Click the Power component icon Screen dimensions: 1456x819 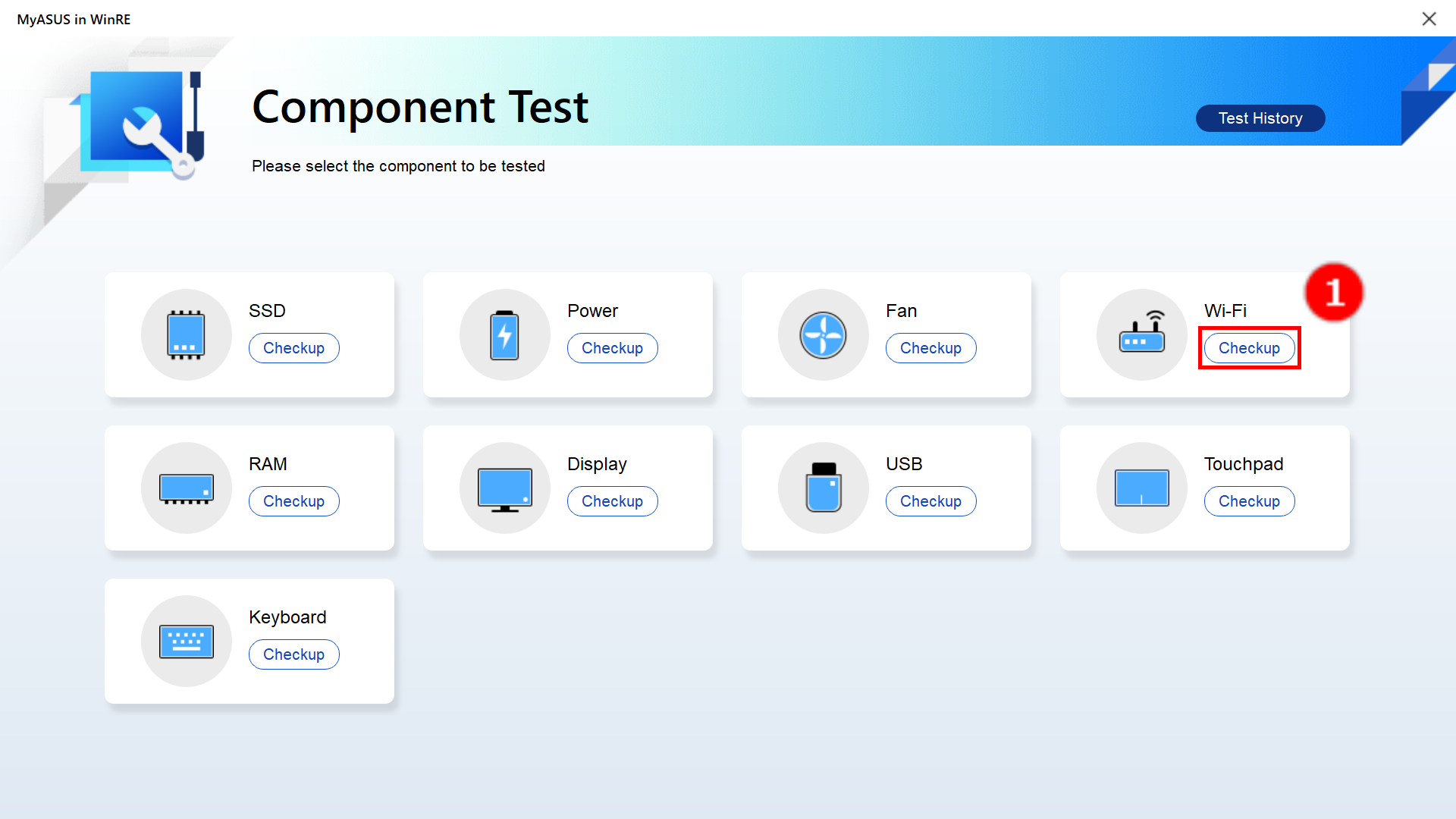pos(505,333)
